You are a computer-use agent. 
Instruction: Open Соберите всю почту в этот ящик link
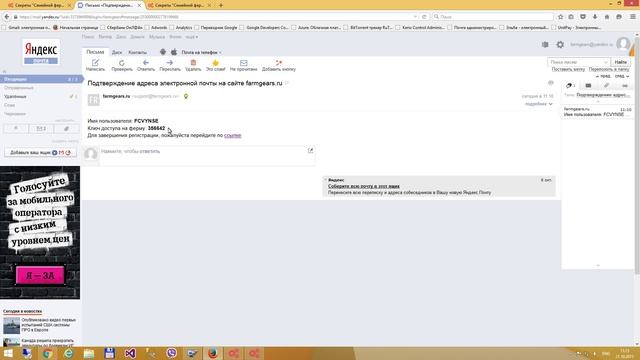tap(364, 186)
